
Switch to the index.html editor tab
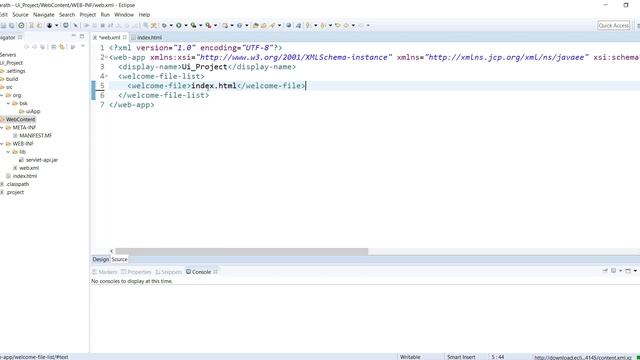[149, 37]
